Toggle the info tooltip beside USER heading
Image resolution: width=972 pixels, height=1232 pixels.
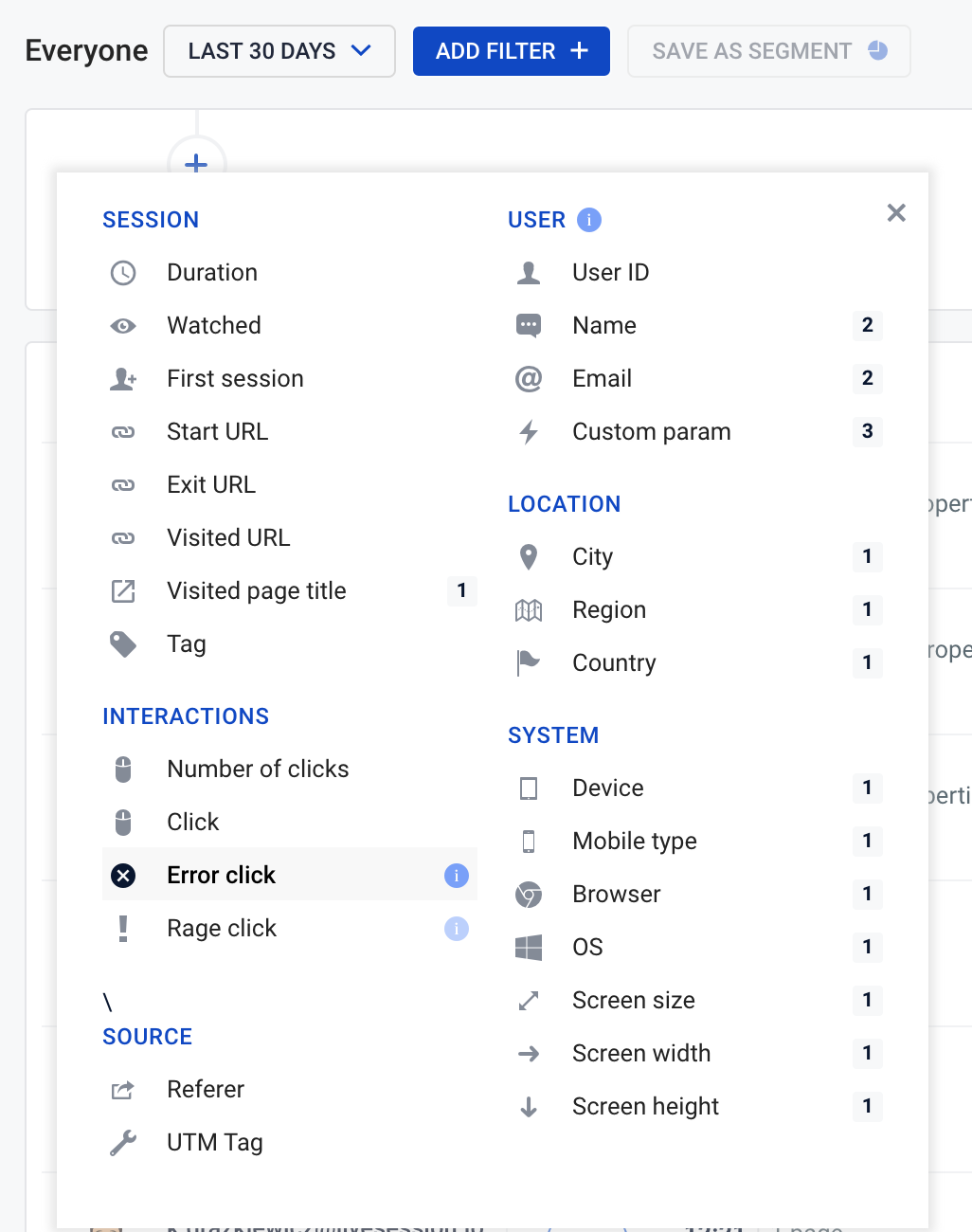[x=589, y=219]
